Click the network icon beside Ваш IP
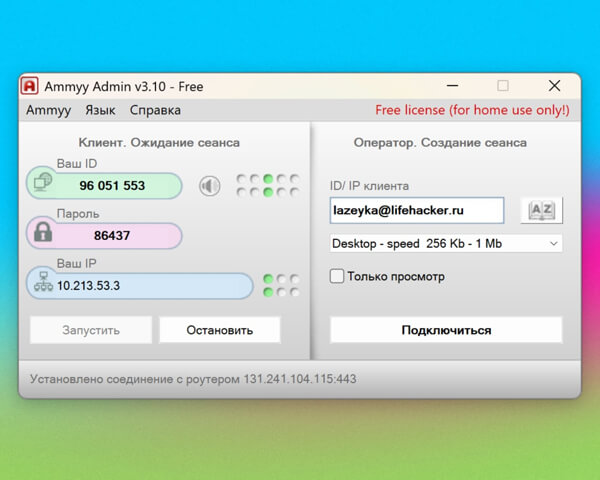600x480 pixels. 42,285
